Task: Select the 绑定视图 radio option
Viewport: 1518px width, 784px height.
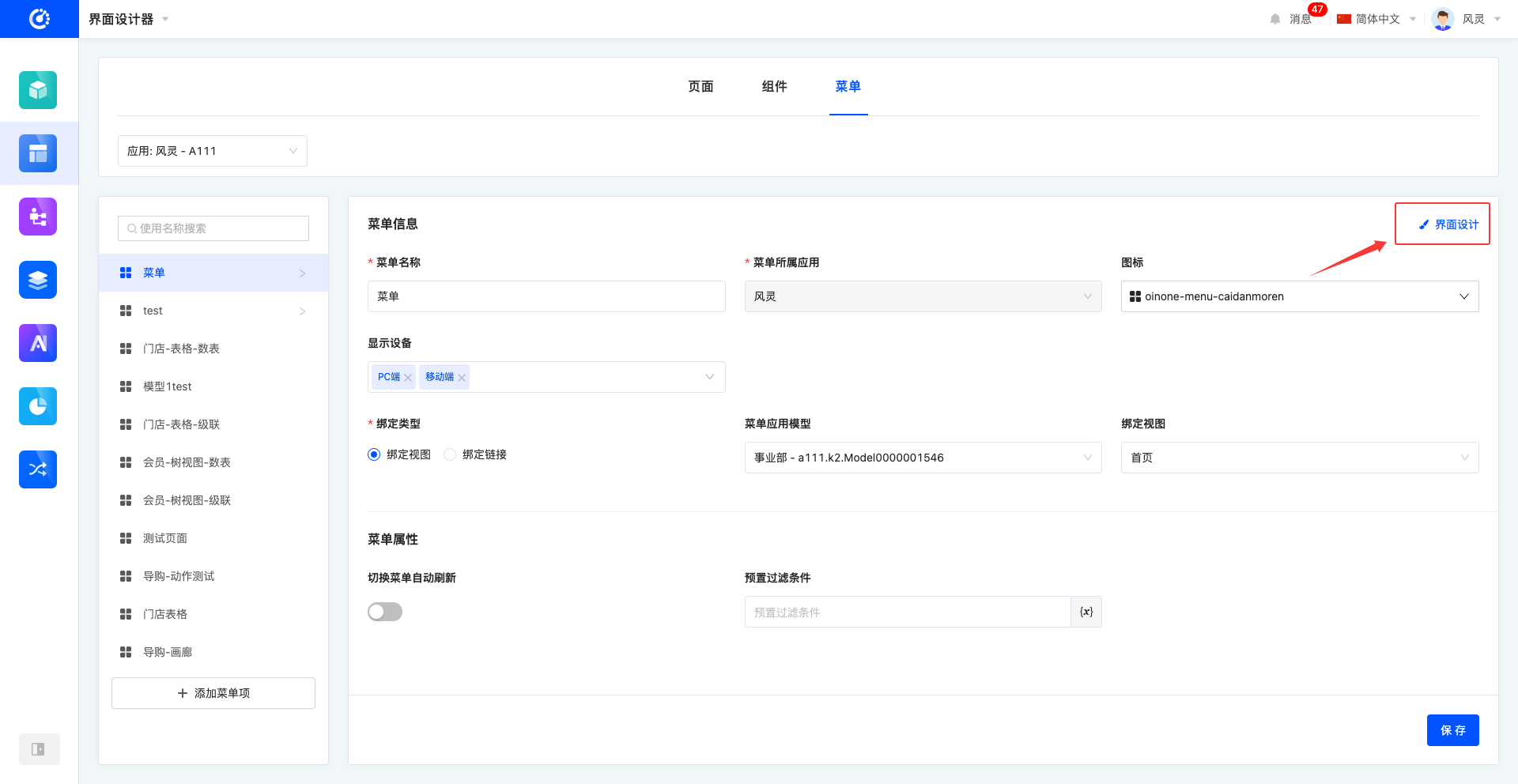Action: click(x=374, y=454)
